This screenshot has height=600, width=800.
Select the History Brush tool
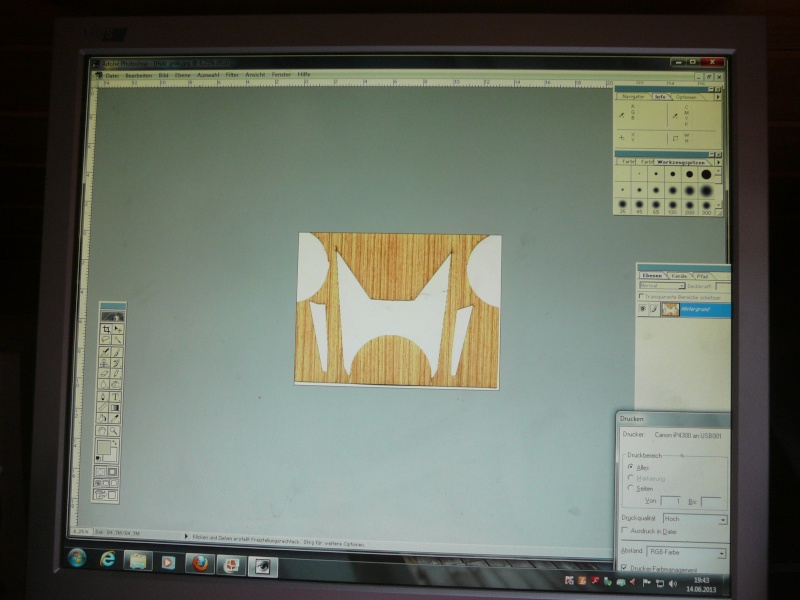116,363
